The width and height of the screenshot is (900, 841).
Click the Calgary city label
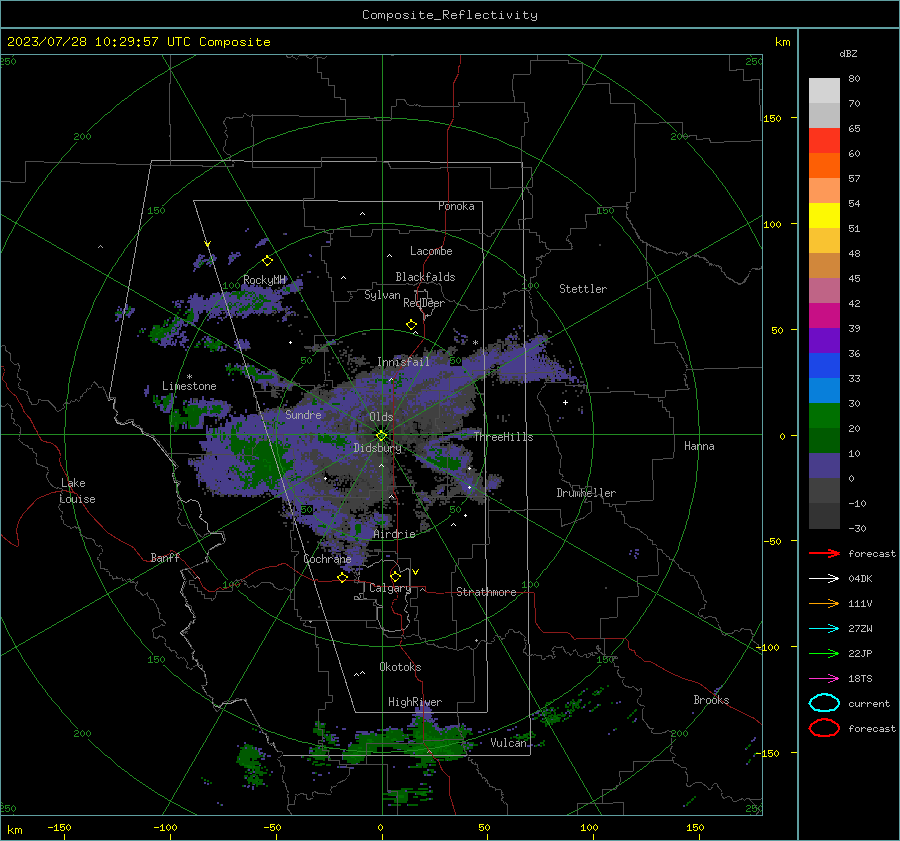pos(390,588)
